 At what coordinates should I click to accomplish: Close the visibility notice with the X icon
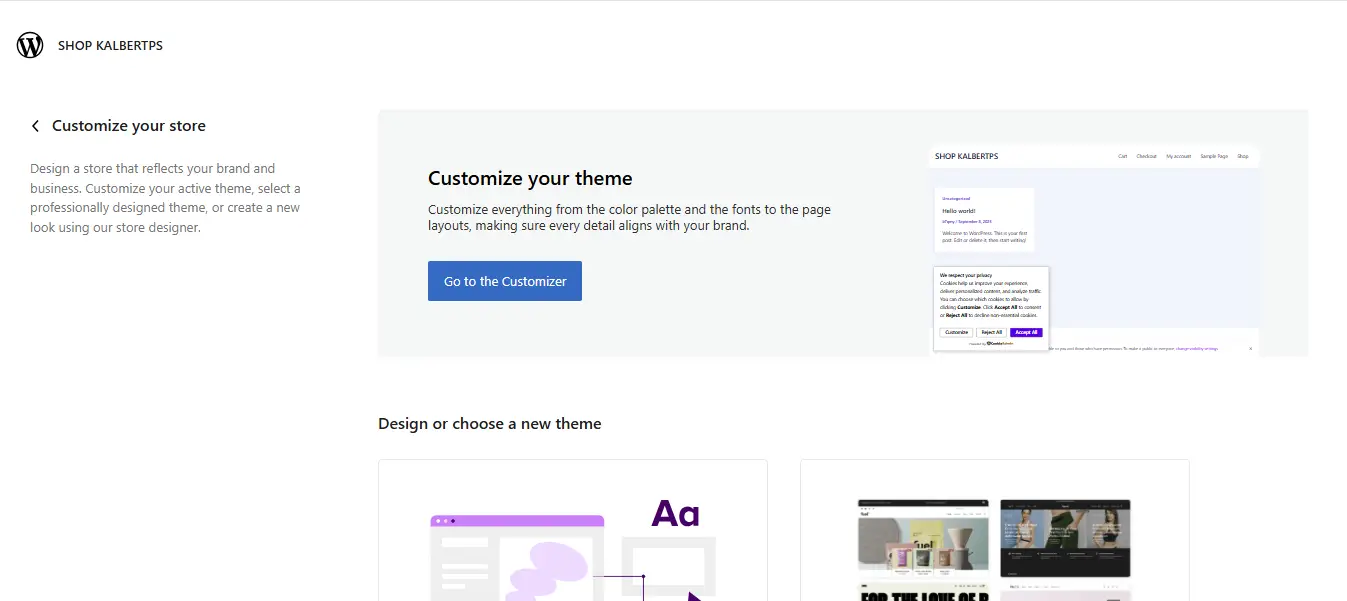(1250, 348)
